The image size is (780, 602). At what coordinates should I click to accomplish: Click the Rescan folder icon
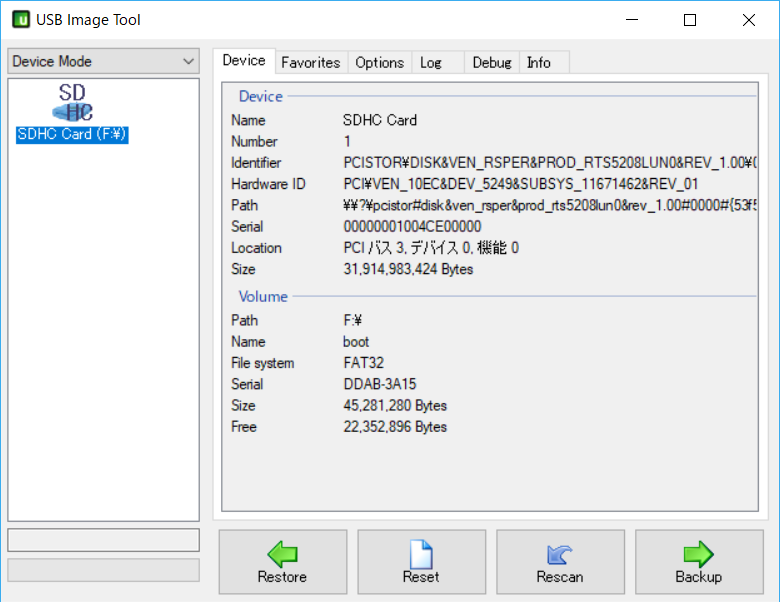point(559,554)
